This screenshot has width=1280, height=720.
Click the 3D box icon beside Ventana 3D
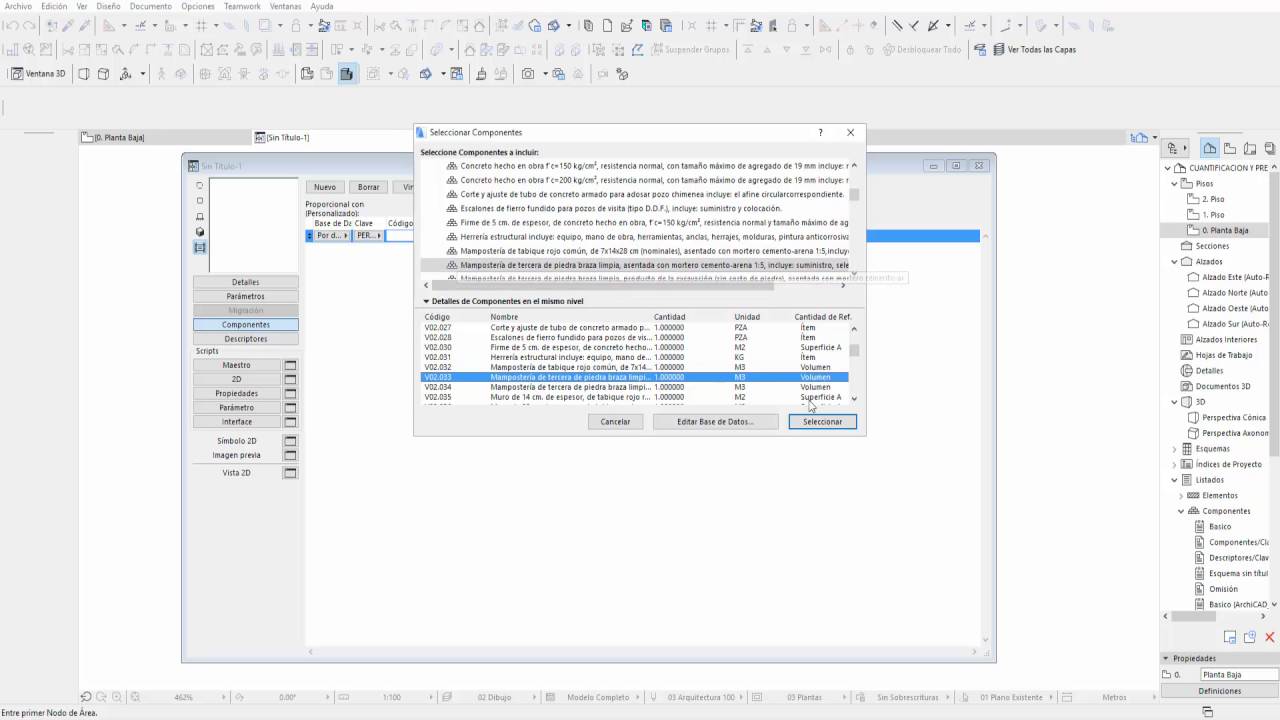tap(103, 73)
